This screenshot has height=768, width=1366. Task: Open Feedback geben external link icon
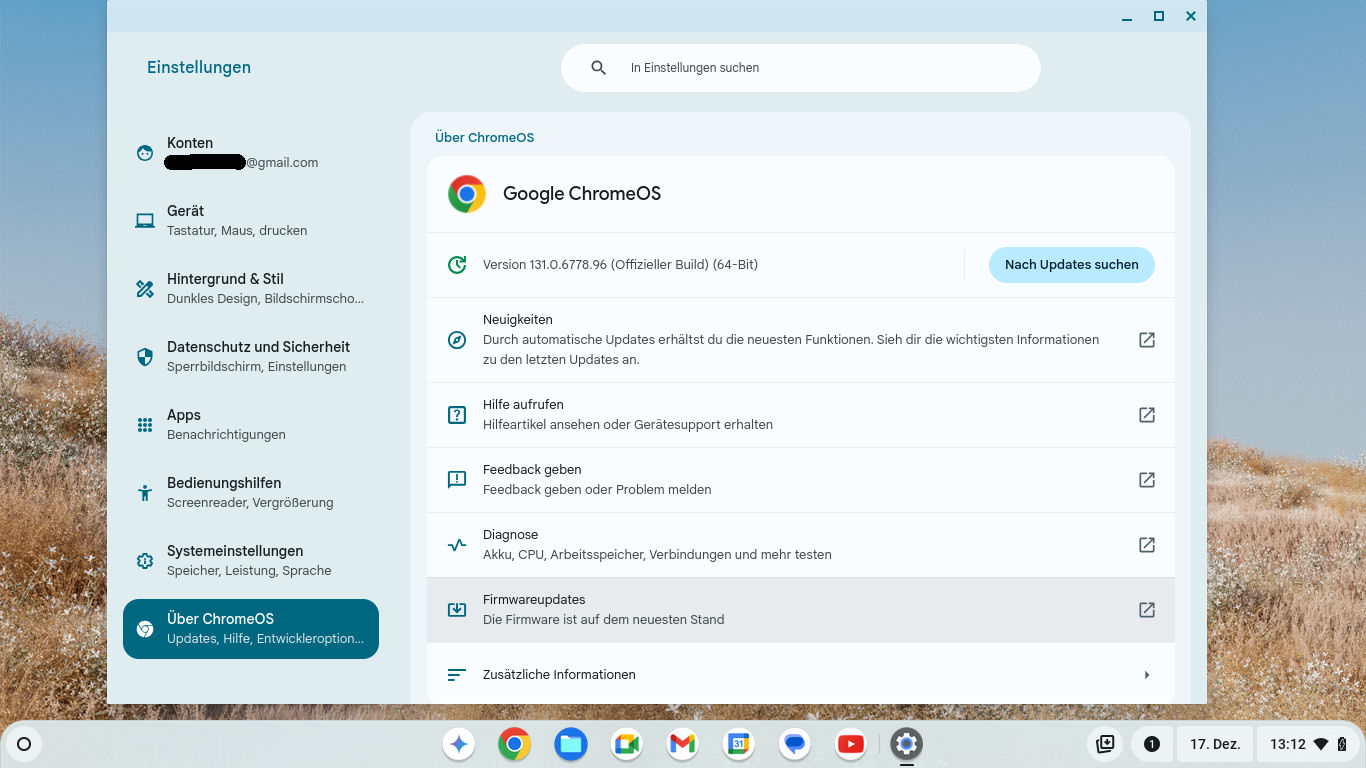pyautogui.click(x=1147, y=480)
